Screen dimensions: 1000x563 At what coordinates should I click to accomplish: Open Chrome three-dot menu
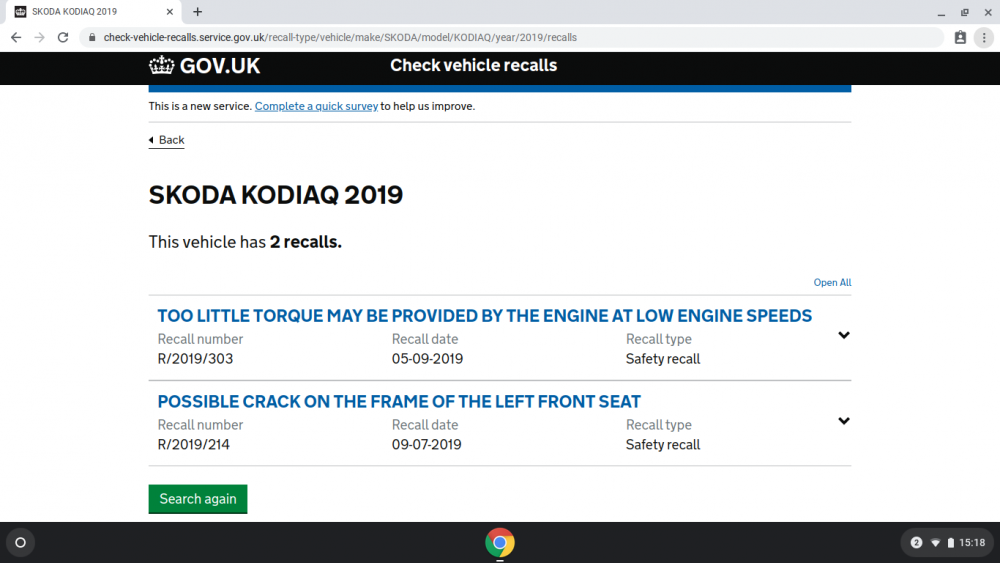click(984, 38)
